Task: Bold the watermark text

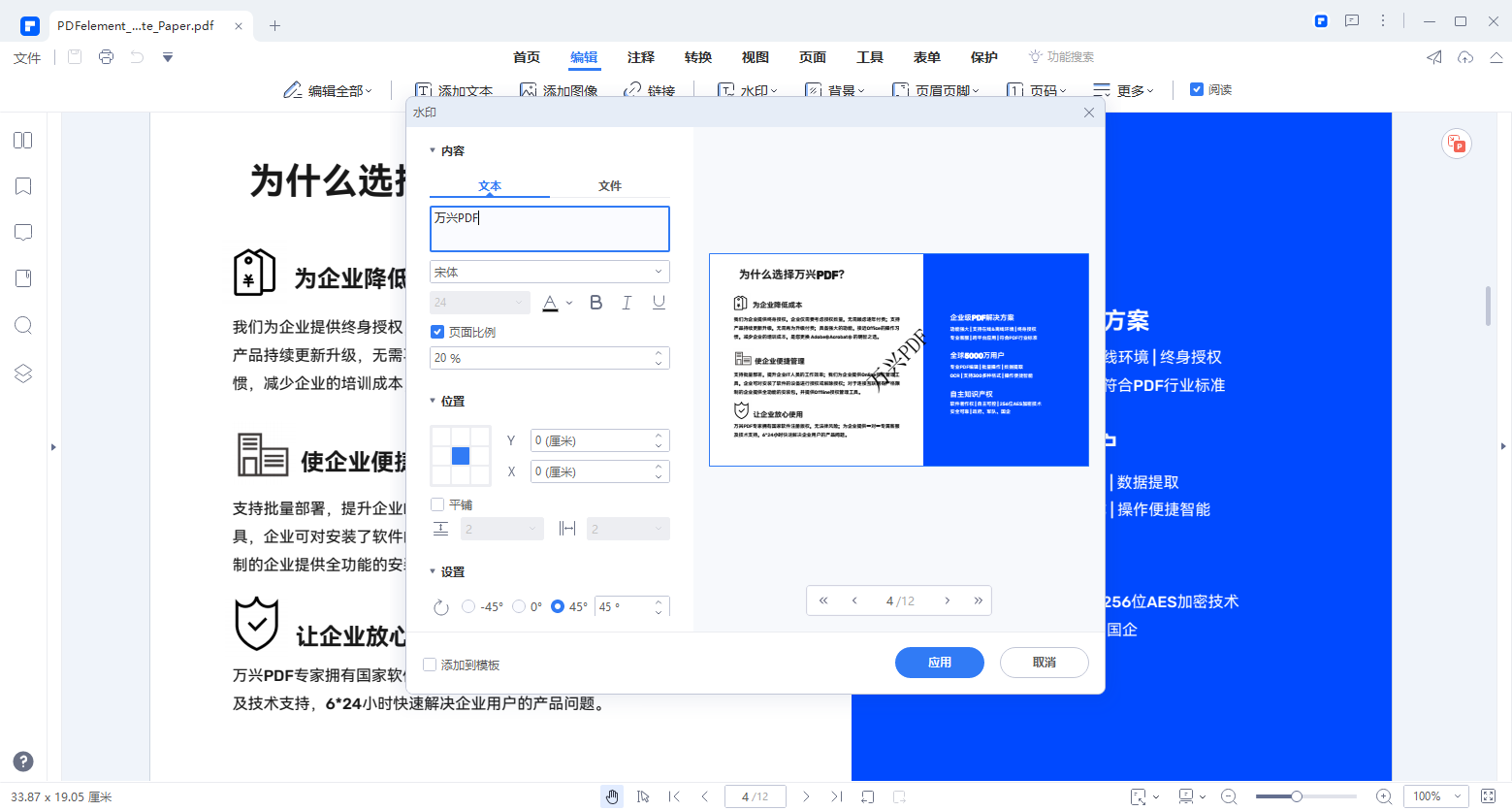Action: click(x=595, y=302)
